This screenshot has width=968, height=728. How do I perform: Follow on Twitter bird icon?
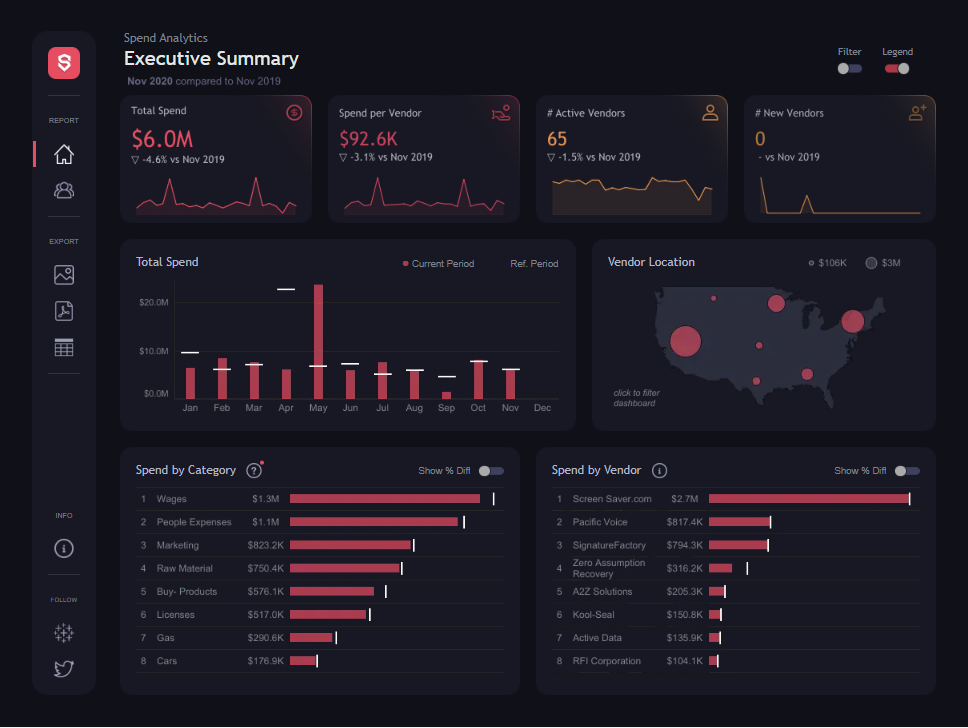point(64,669)
